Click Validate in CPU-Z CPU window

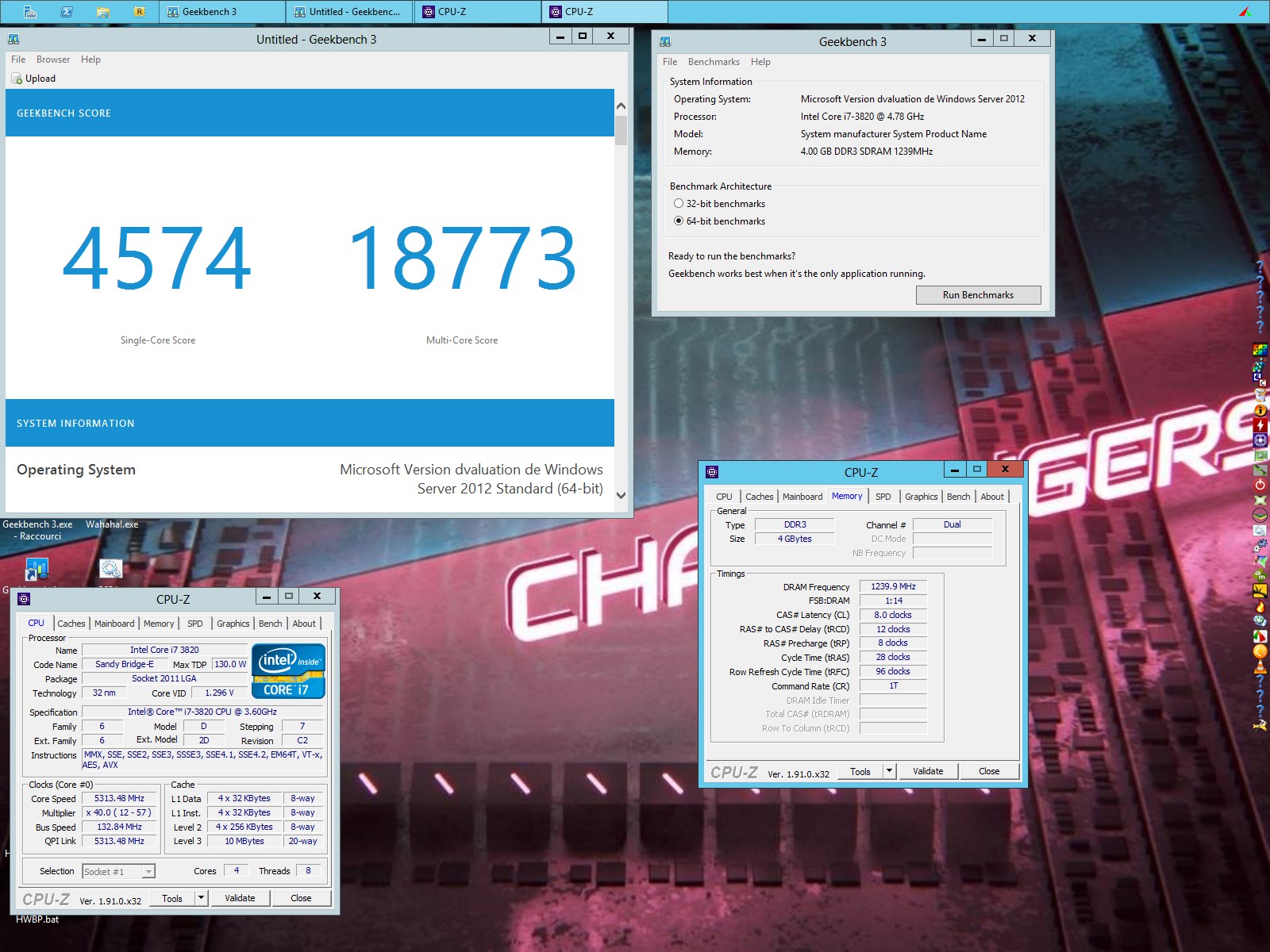(240, 898)
